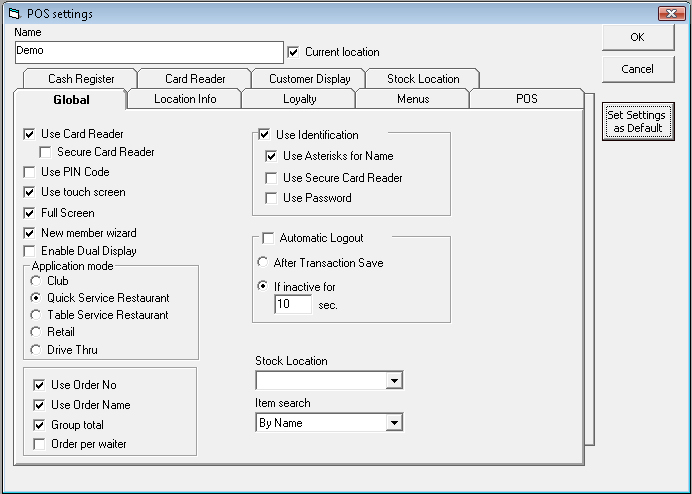Select Quick Service Restaurant mode
Image resolution: width=692 pixels, height=494 pixels.
click(36, 298)
